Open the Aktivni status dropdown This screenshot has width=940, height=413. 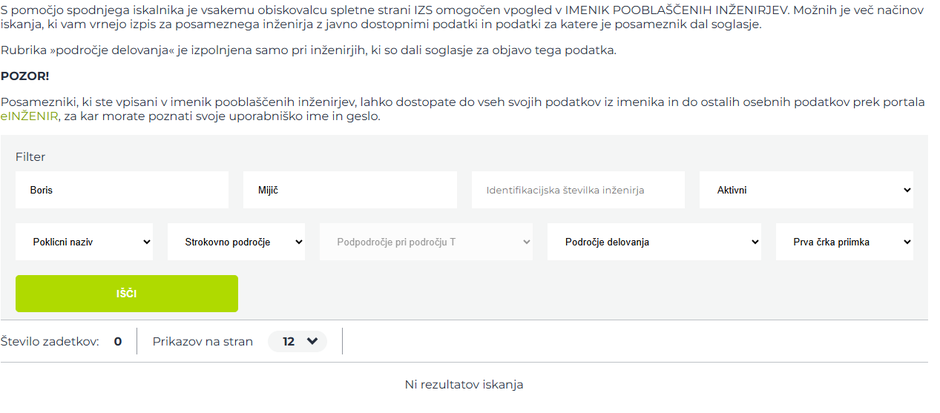coord(806,190)
